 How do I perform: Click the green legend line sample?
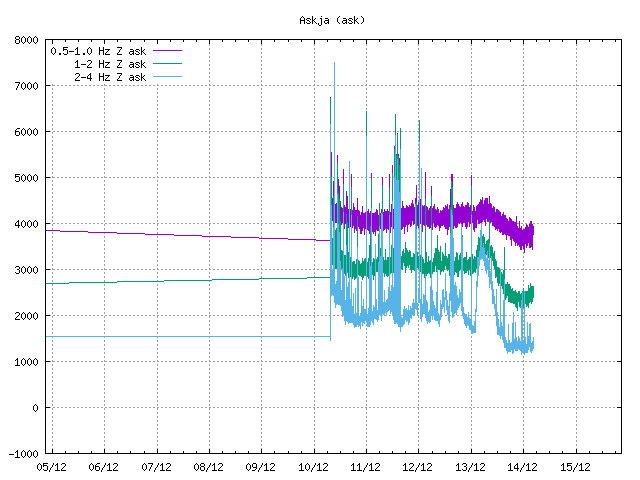click(x=167, y=63)
